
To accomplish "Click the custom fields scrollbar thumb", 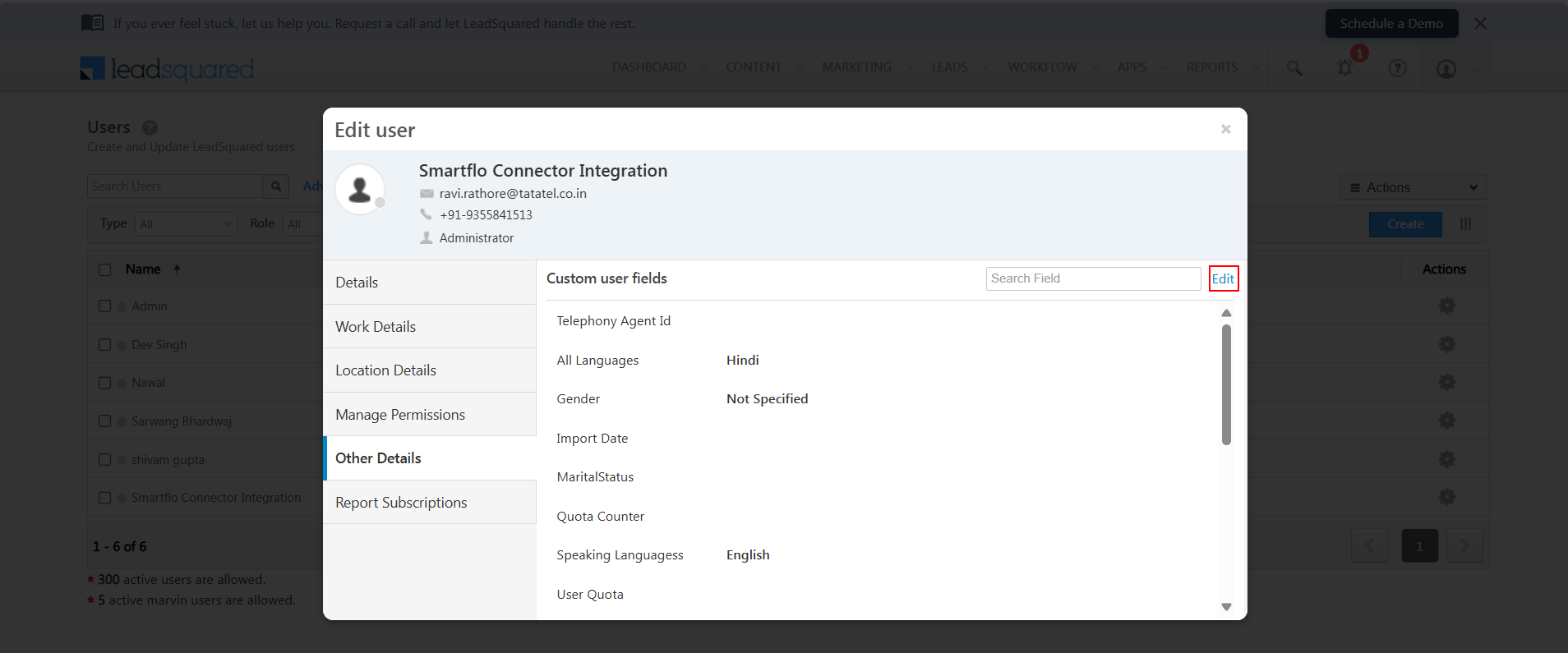I will coord(1226,384).
